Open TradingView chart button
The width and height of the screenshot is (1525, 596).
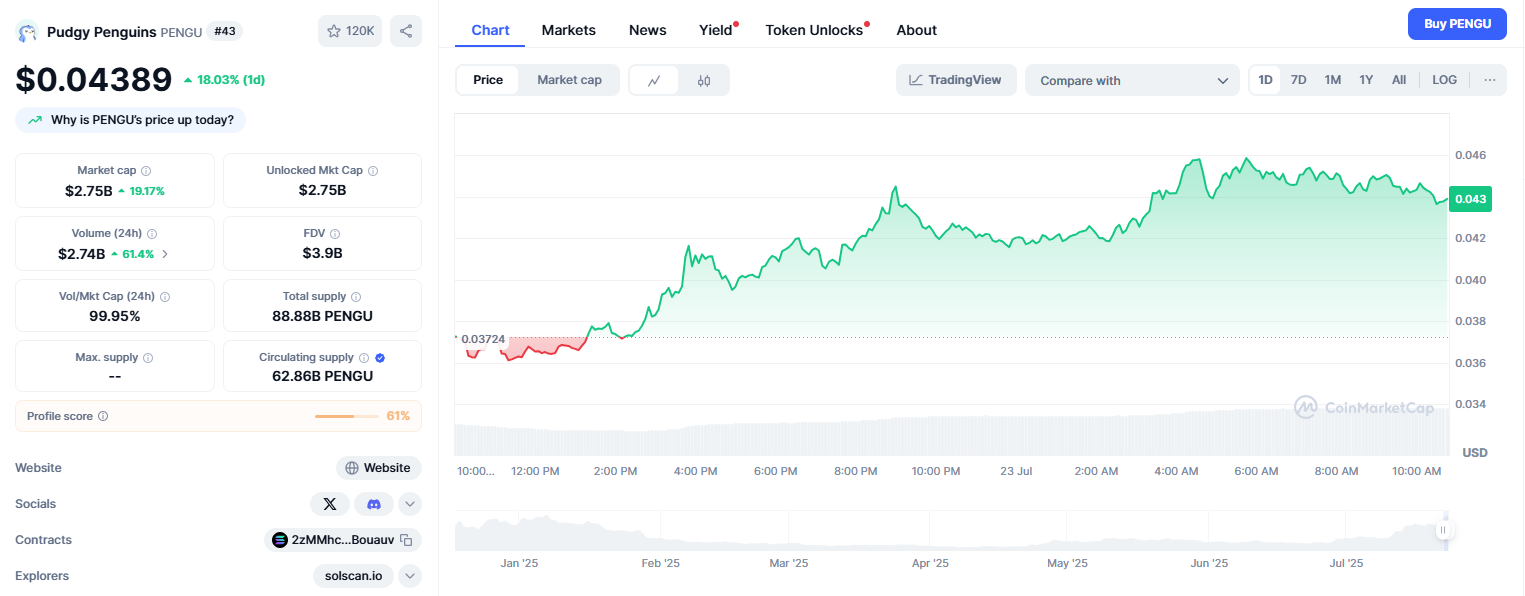pos(956,80)
